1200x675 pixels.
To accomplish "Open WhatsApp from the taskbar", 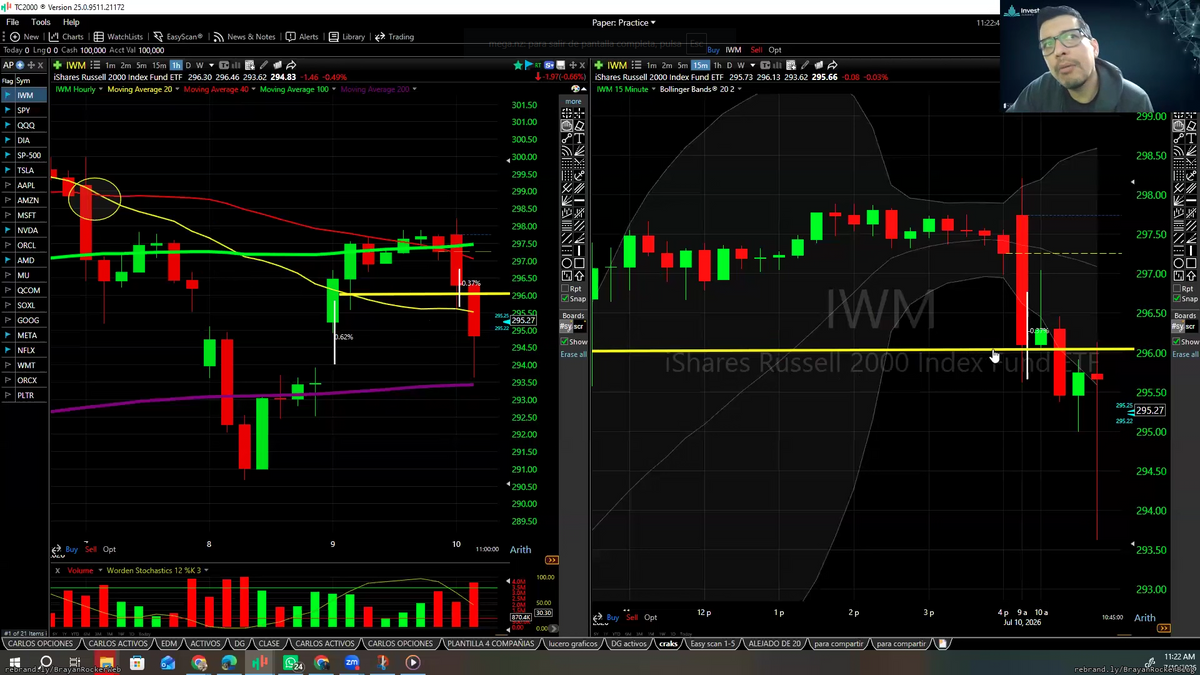I will [x=292, y=662].
